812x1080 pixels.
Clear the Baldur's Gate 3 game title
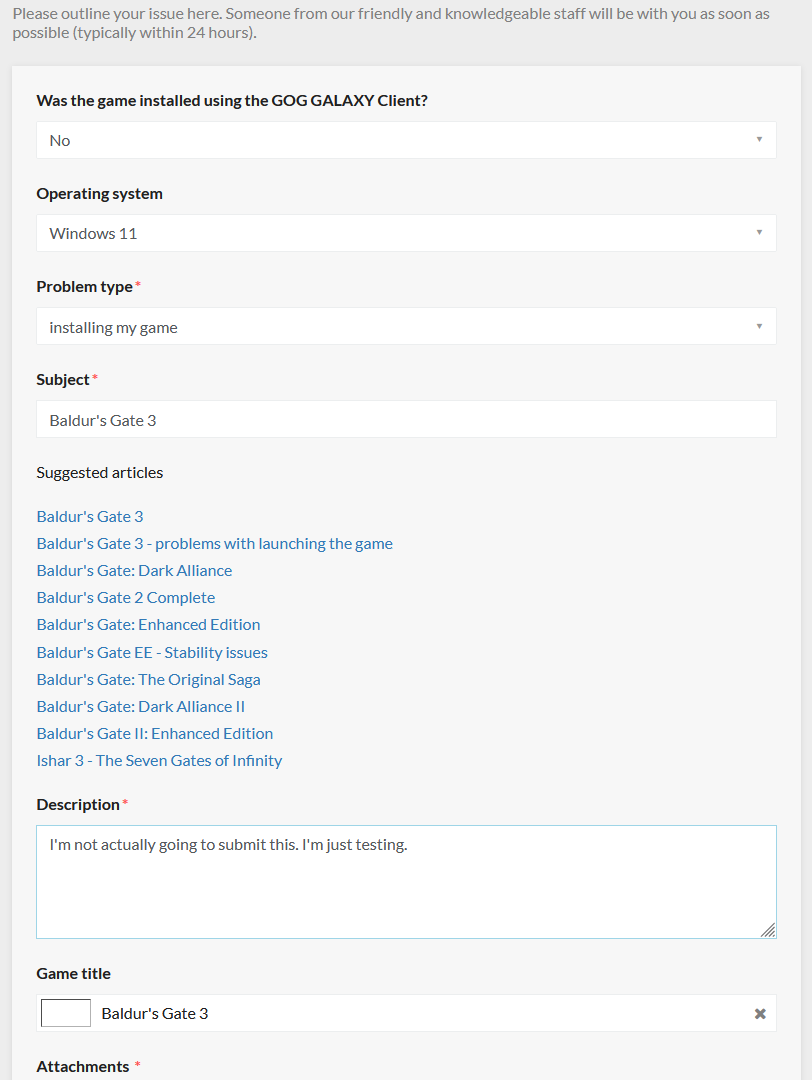point(760,1013)
